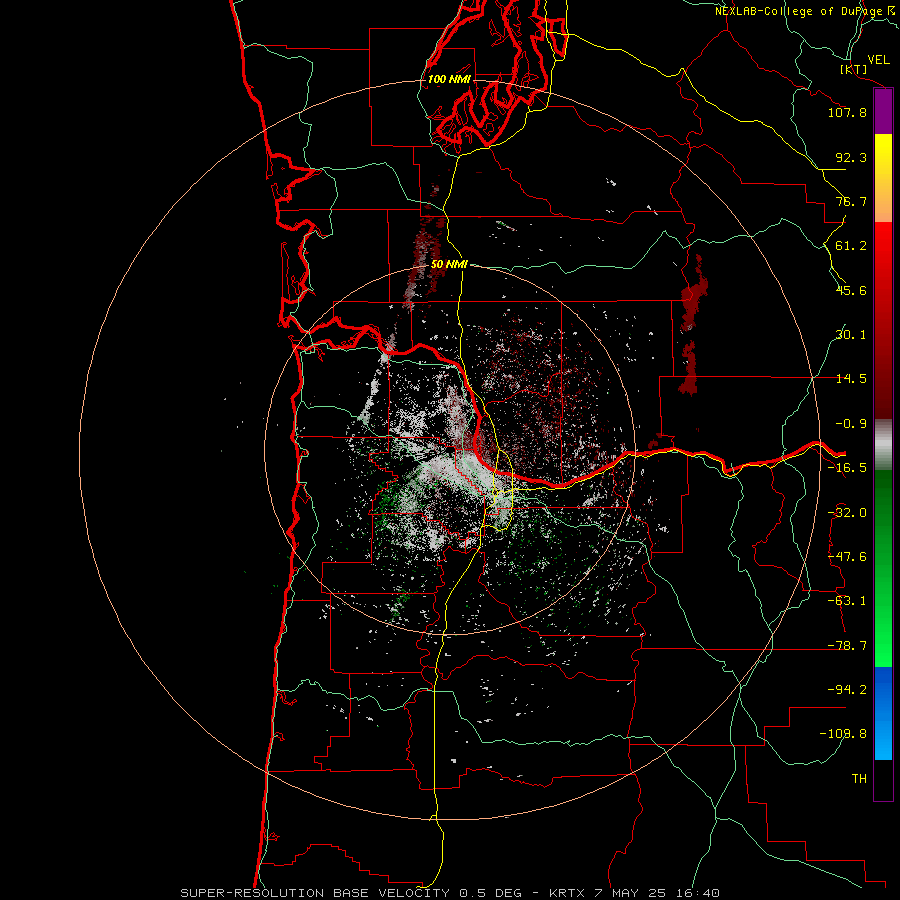
Task: Click the TH threshold label
Action: (x=859, y=778)
